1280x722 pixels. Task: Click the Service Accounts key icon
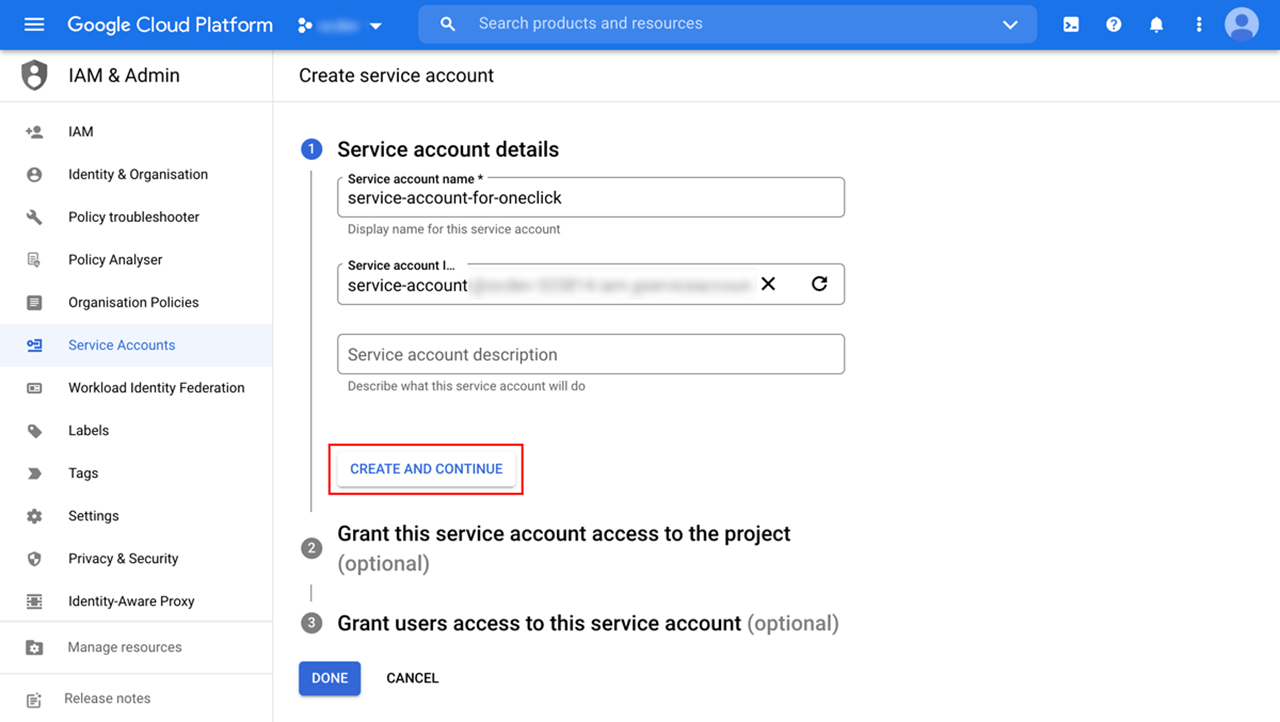click(34, 345)
